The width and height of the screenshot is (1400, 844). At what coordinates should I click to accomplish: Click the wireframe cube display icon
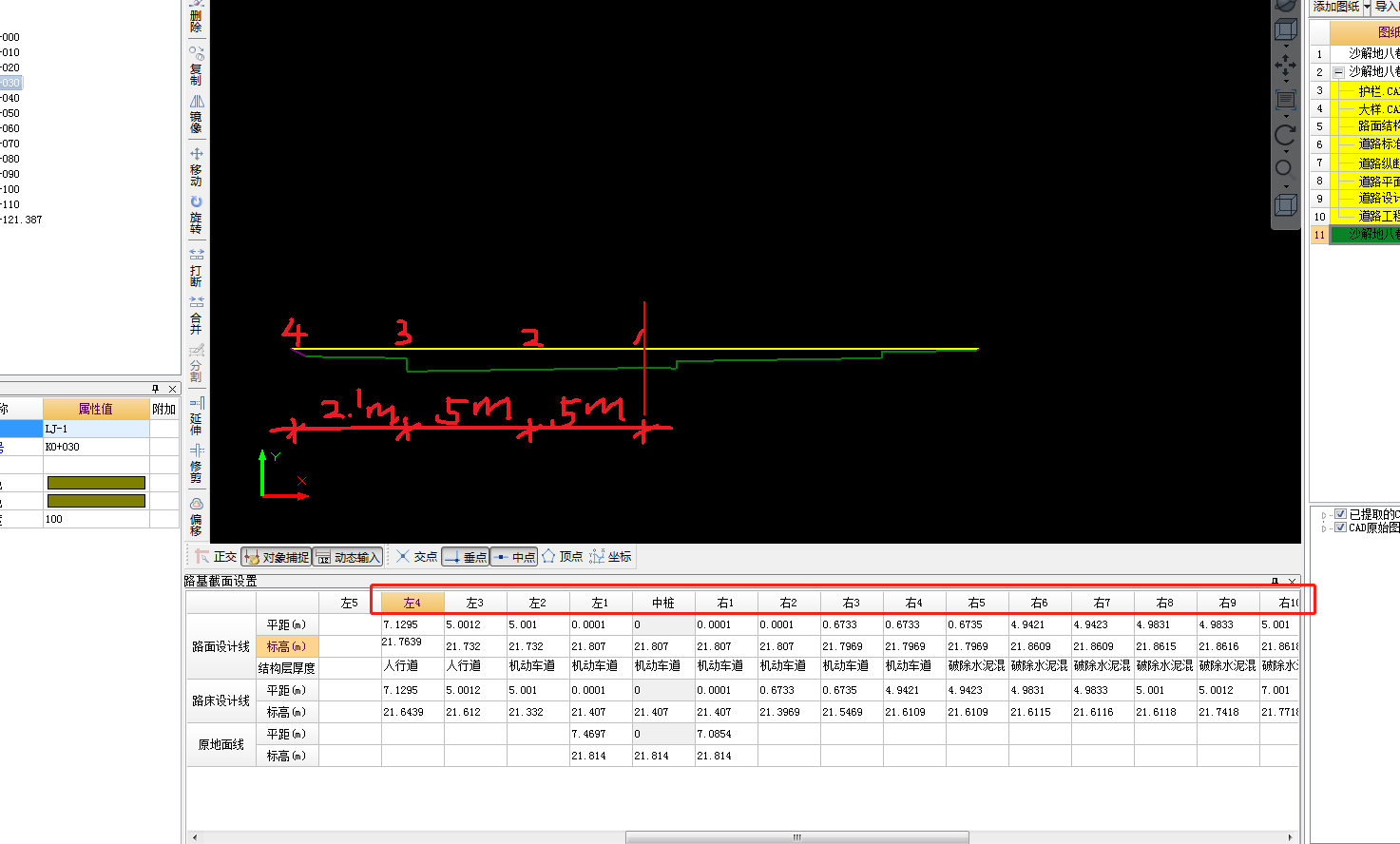(x=1285, y=204)
